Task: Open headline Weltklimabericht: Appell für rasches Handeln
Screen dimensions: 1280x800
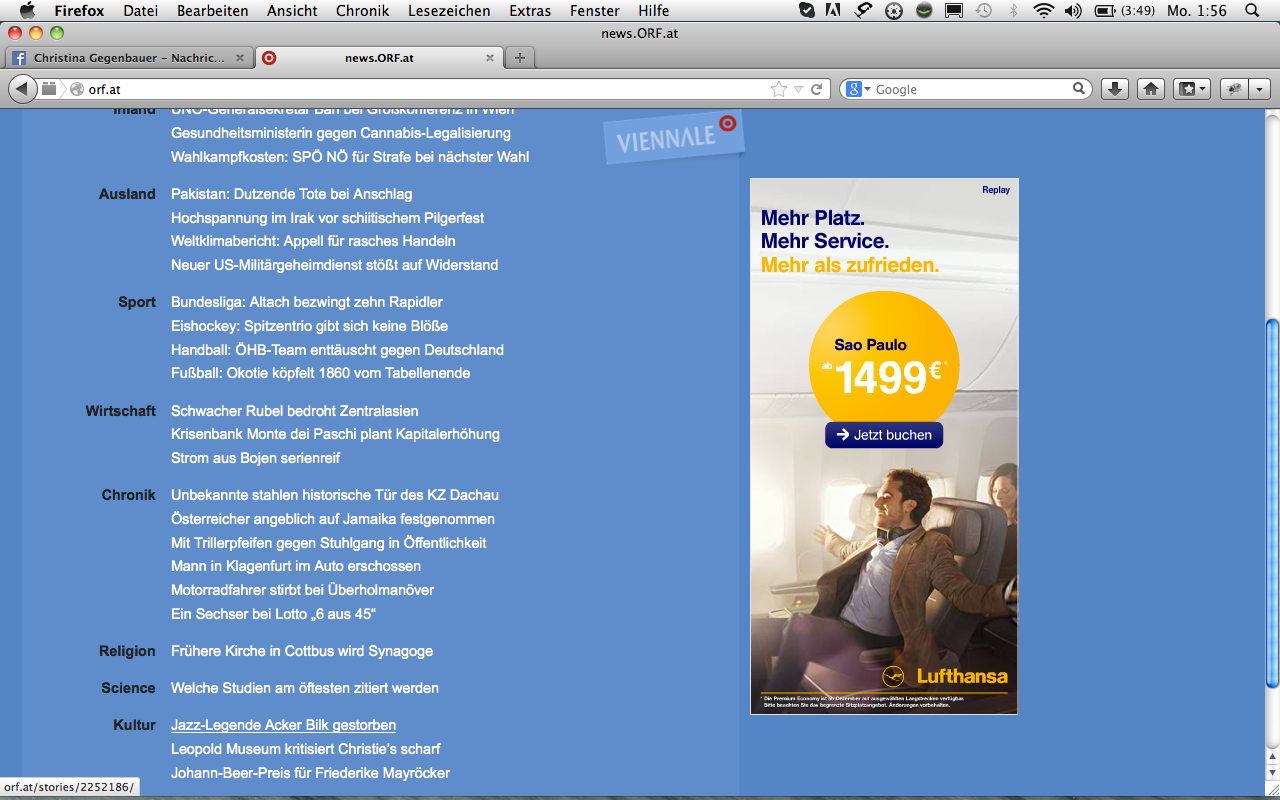Action: [313, 241]
